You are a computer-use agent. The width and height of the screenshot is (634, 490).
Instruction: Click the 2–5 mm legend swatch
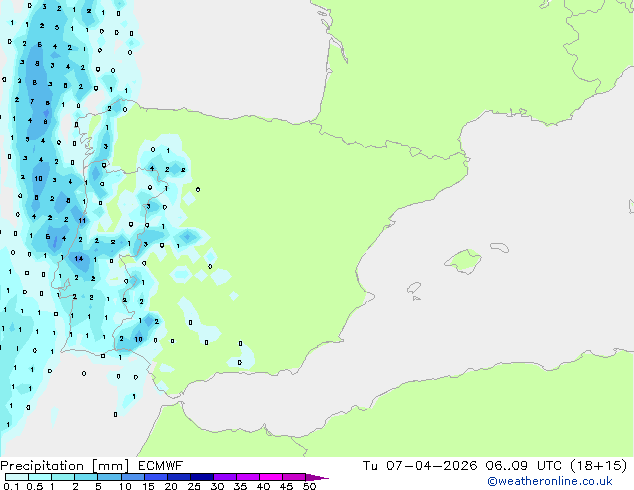point(86,477)
